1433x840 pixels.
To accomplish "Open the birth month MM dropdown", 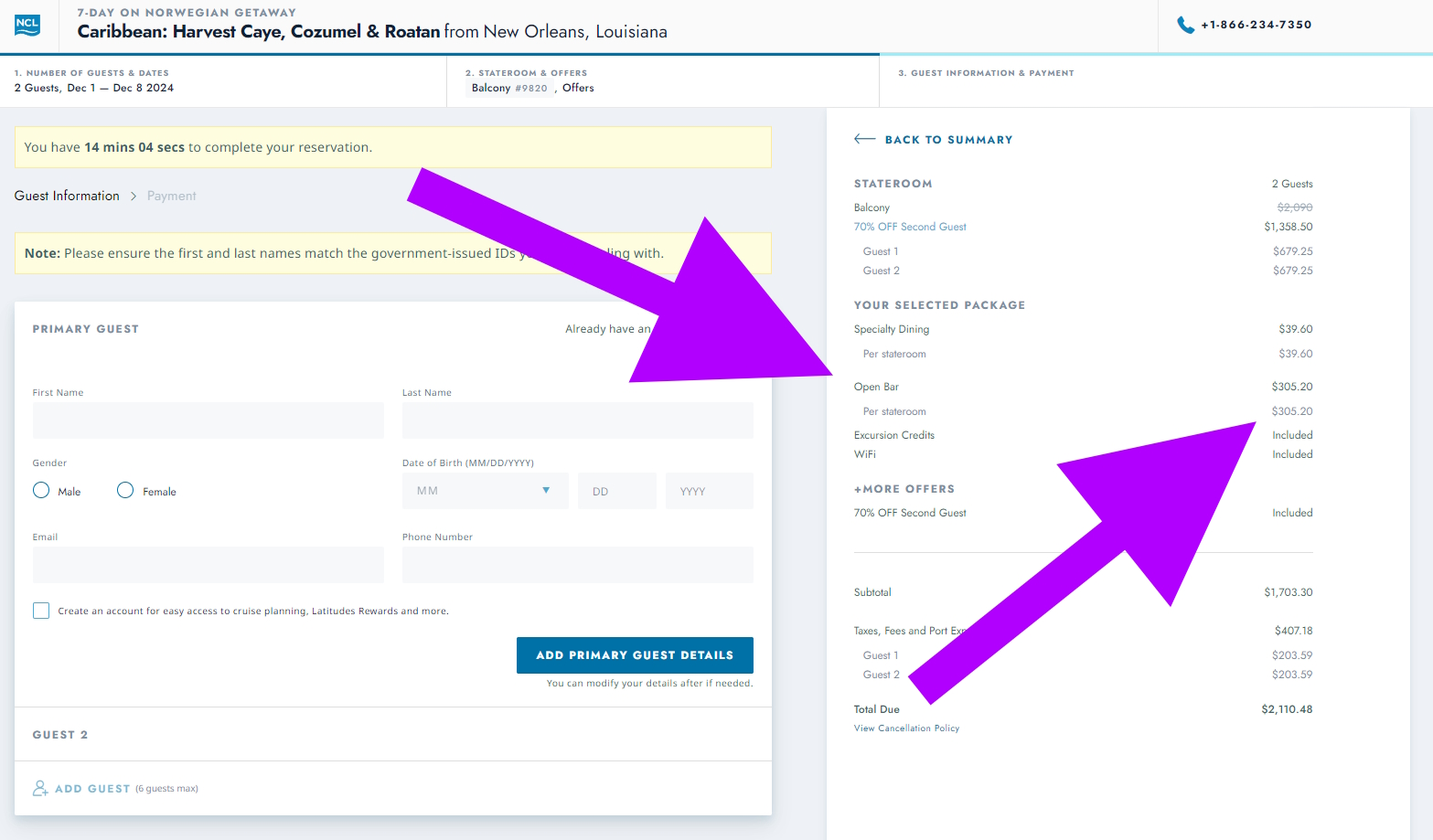I will [x=485, y=491].
